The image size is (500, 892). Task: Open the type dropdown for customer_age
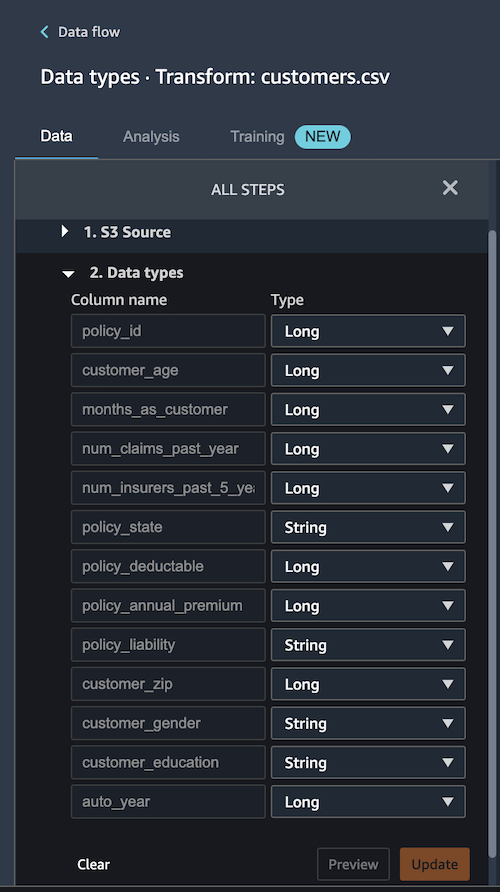click(368, 370)
